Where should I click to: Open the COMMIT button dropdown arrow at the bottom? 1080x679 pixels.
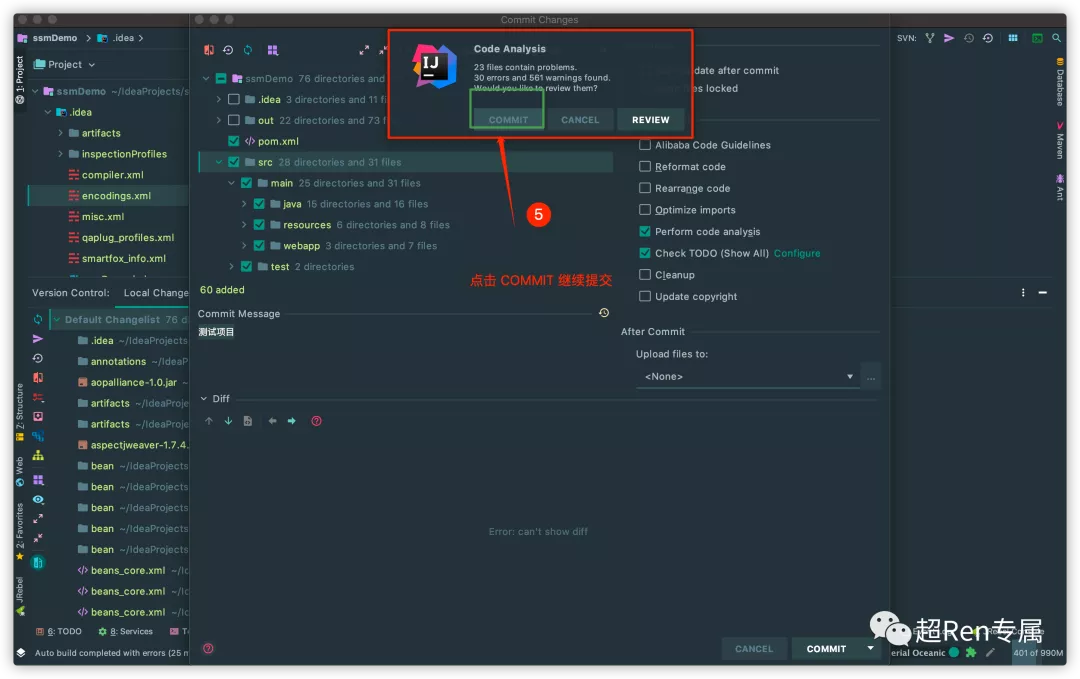point(871,648)
